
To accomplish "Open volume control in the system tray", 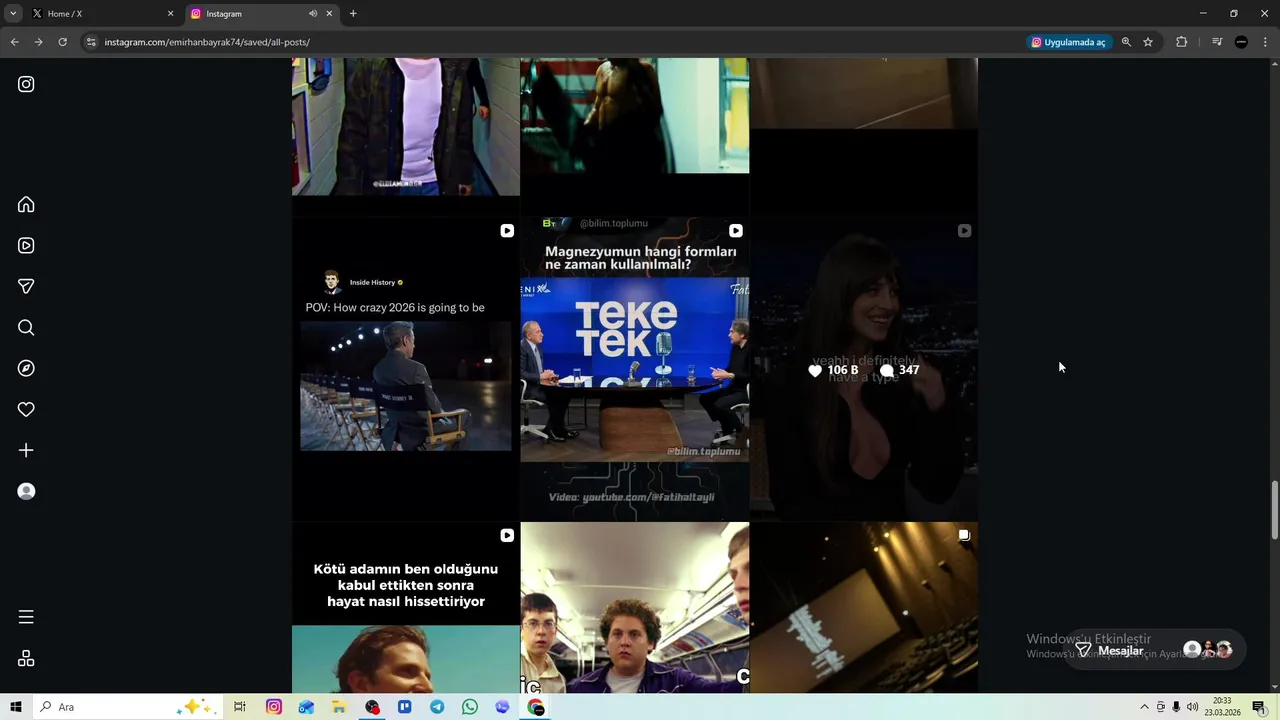I will click(1192, 707).
